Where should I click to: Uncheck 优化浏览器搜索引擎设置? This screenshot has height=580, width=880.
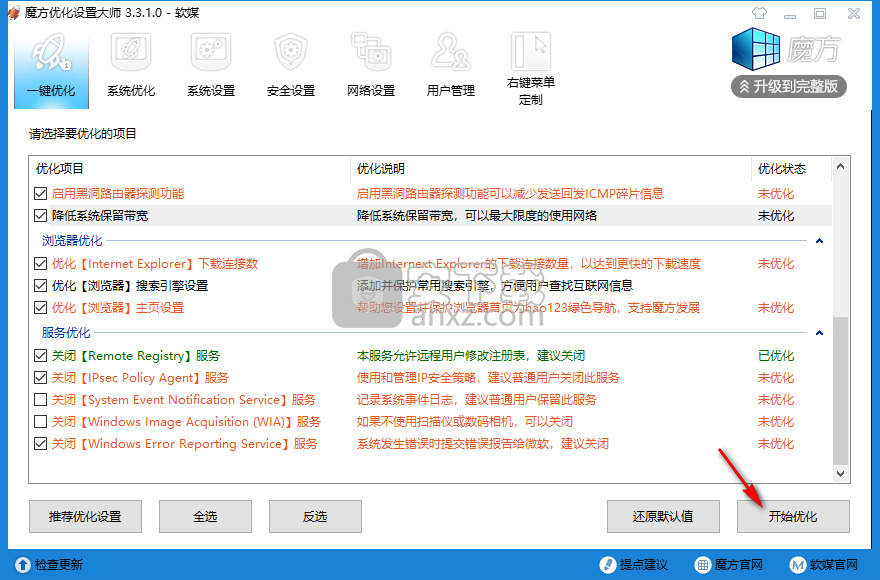point(40,286)
